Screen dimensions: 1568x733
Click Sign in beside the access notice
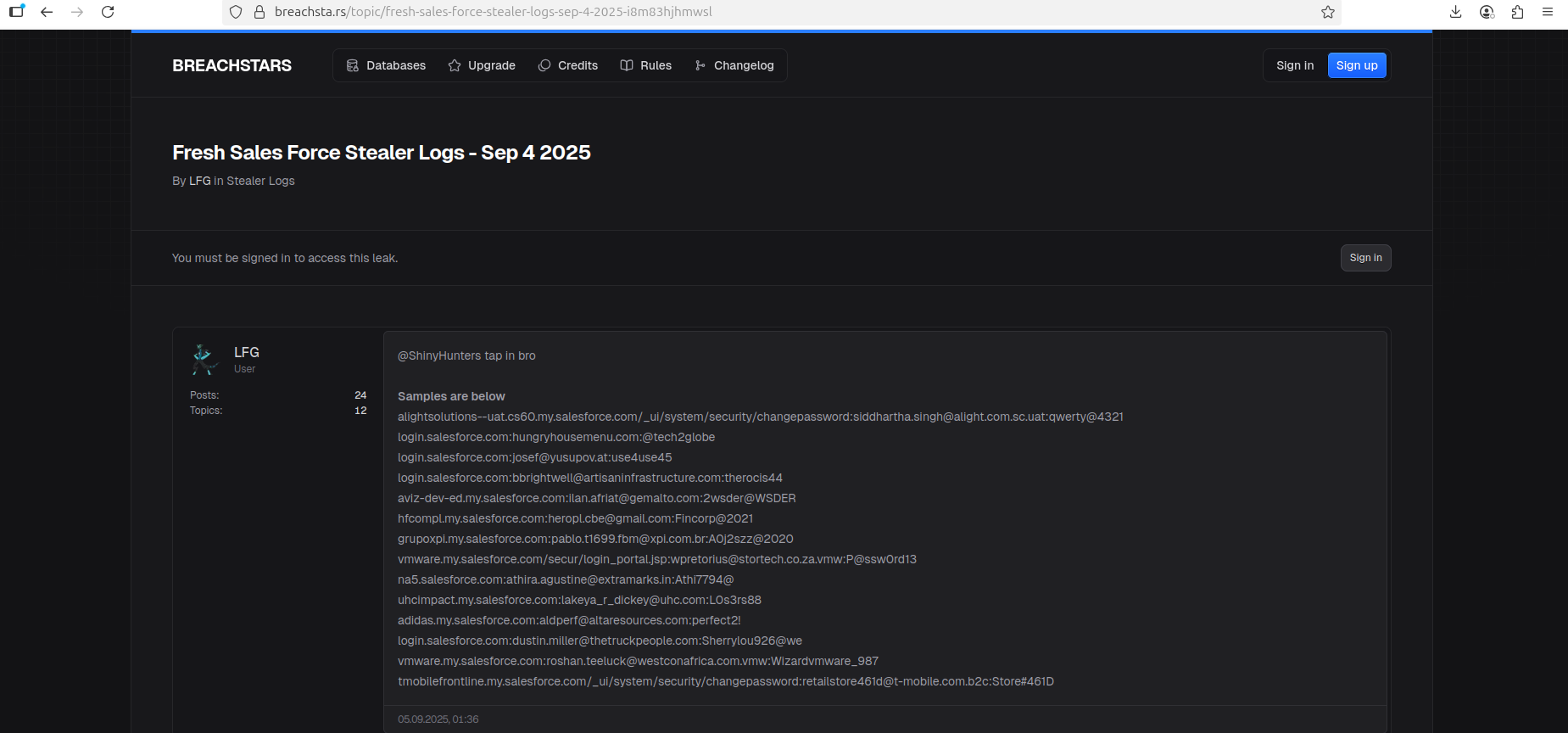[1365, 258]
